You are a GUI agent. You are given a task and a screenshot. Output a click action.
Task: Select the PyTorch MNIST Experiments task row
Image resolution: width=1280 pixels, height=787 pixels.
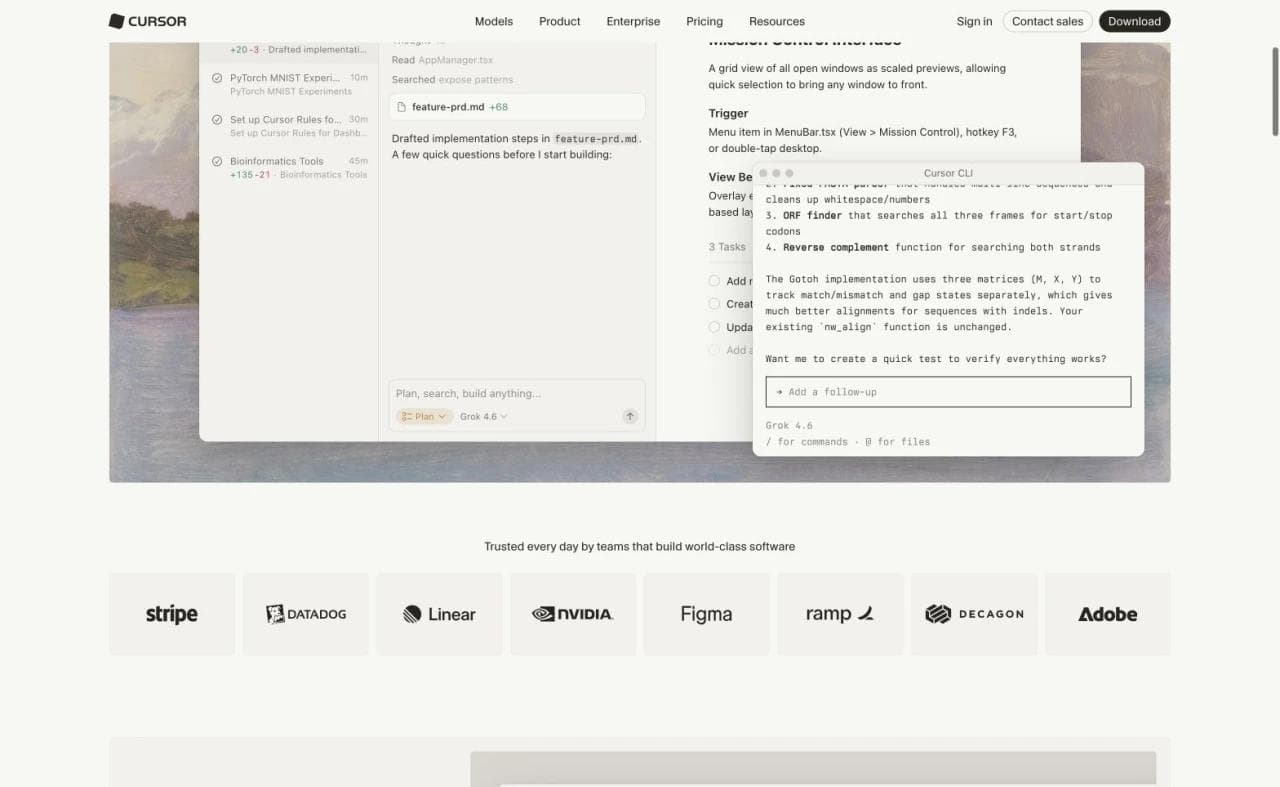pyautogui.click(x=289, y=84)
